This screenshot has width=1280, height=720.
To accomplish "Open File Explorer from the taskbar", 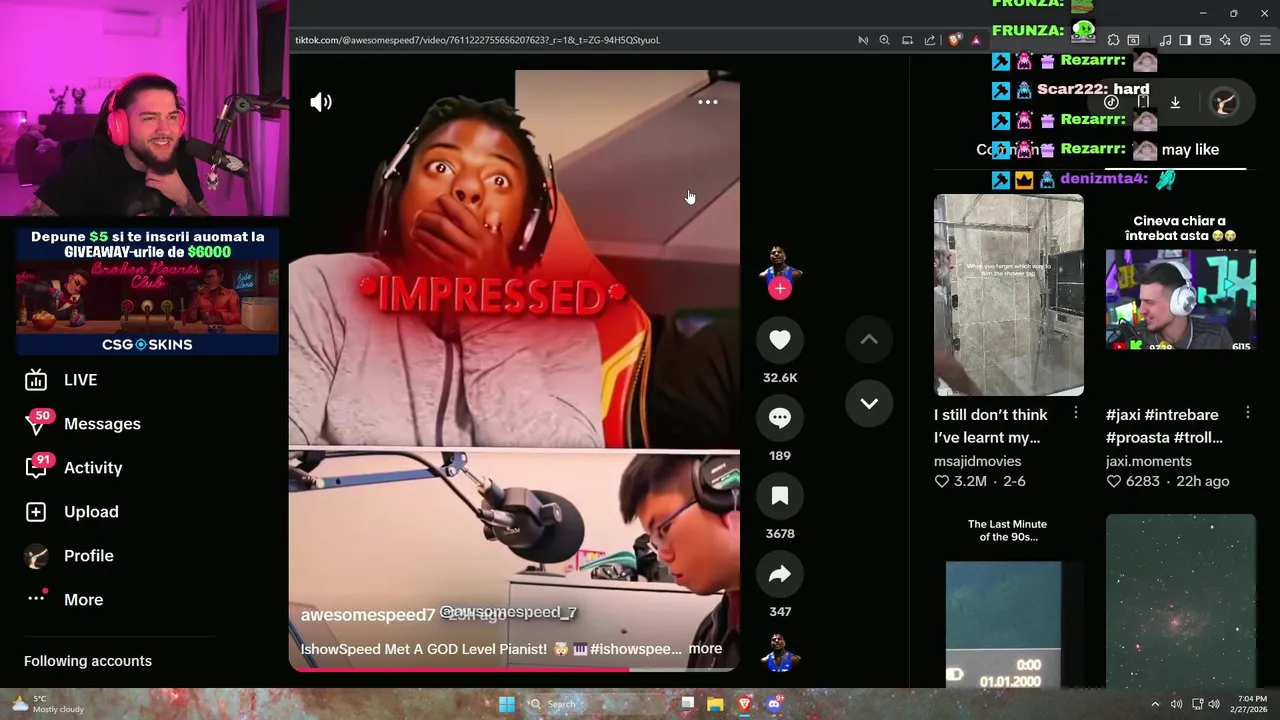I will click(715, 704).
